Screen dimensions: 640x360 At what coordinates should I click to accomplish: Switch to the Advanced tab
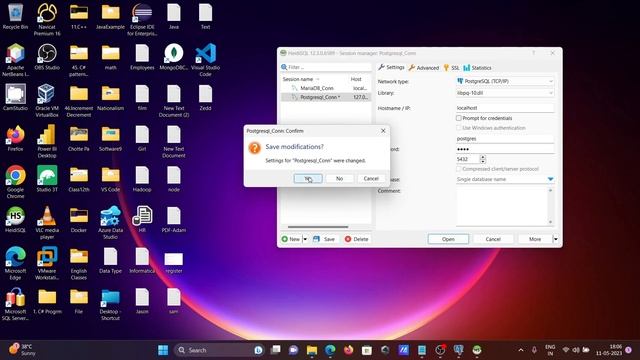click(x=424, y=68)
